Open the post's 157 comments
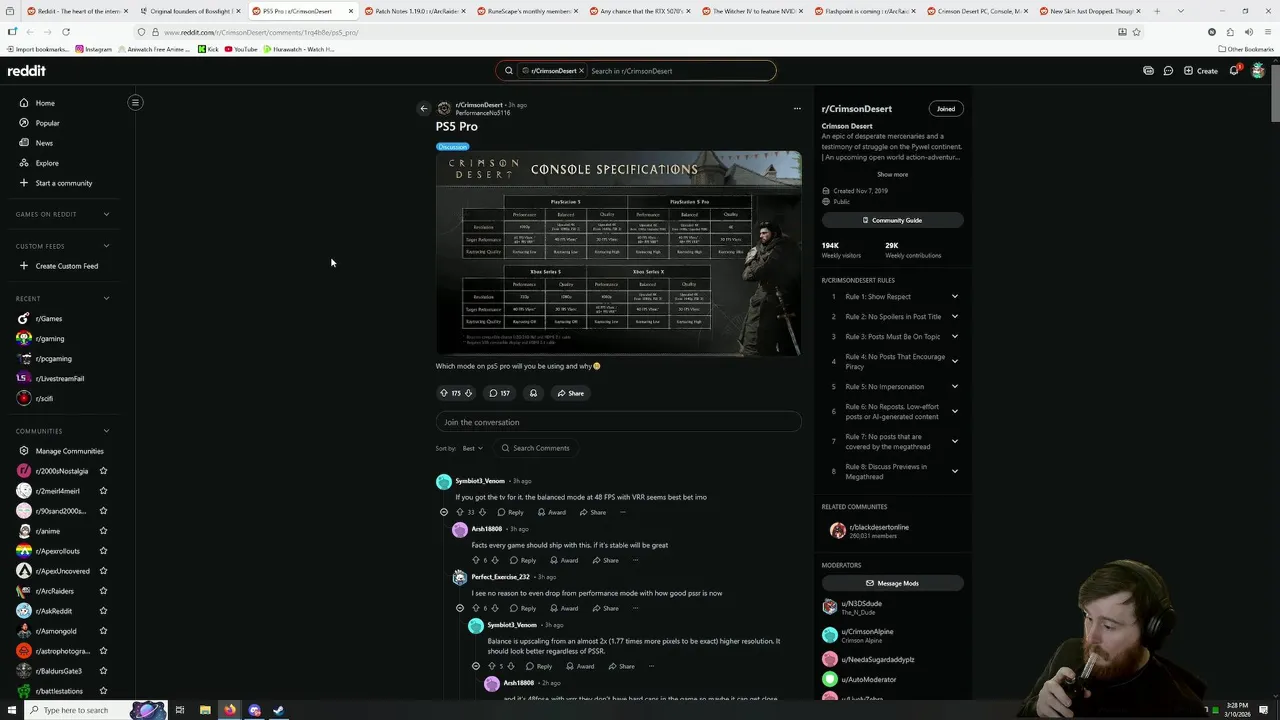The image size is (1280, 720). point(499,393)
